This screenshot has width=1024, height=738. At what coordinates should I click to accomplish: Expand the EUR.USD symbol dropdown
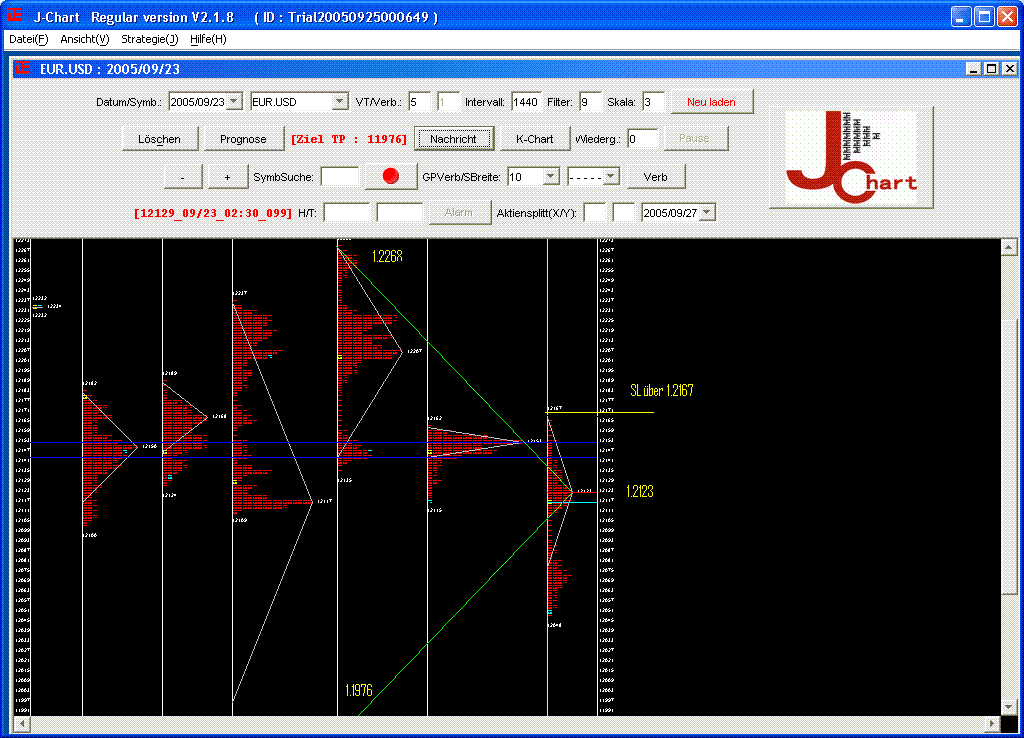(x=339, y=102)
